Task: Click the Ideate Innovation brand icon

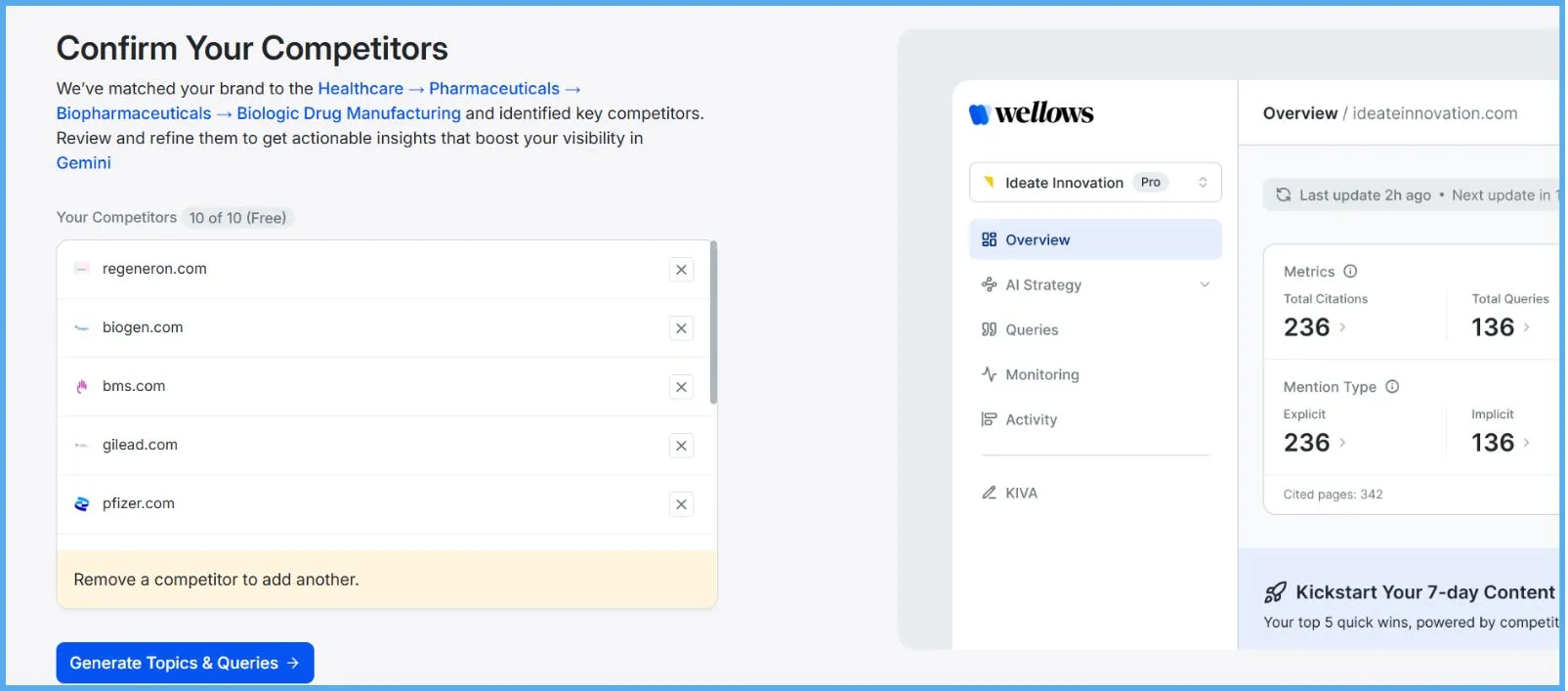Action: 989,182
